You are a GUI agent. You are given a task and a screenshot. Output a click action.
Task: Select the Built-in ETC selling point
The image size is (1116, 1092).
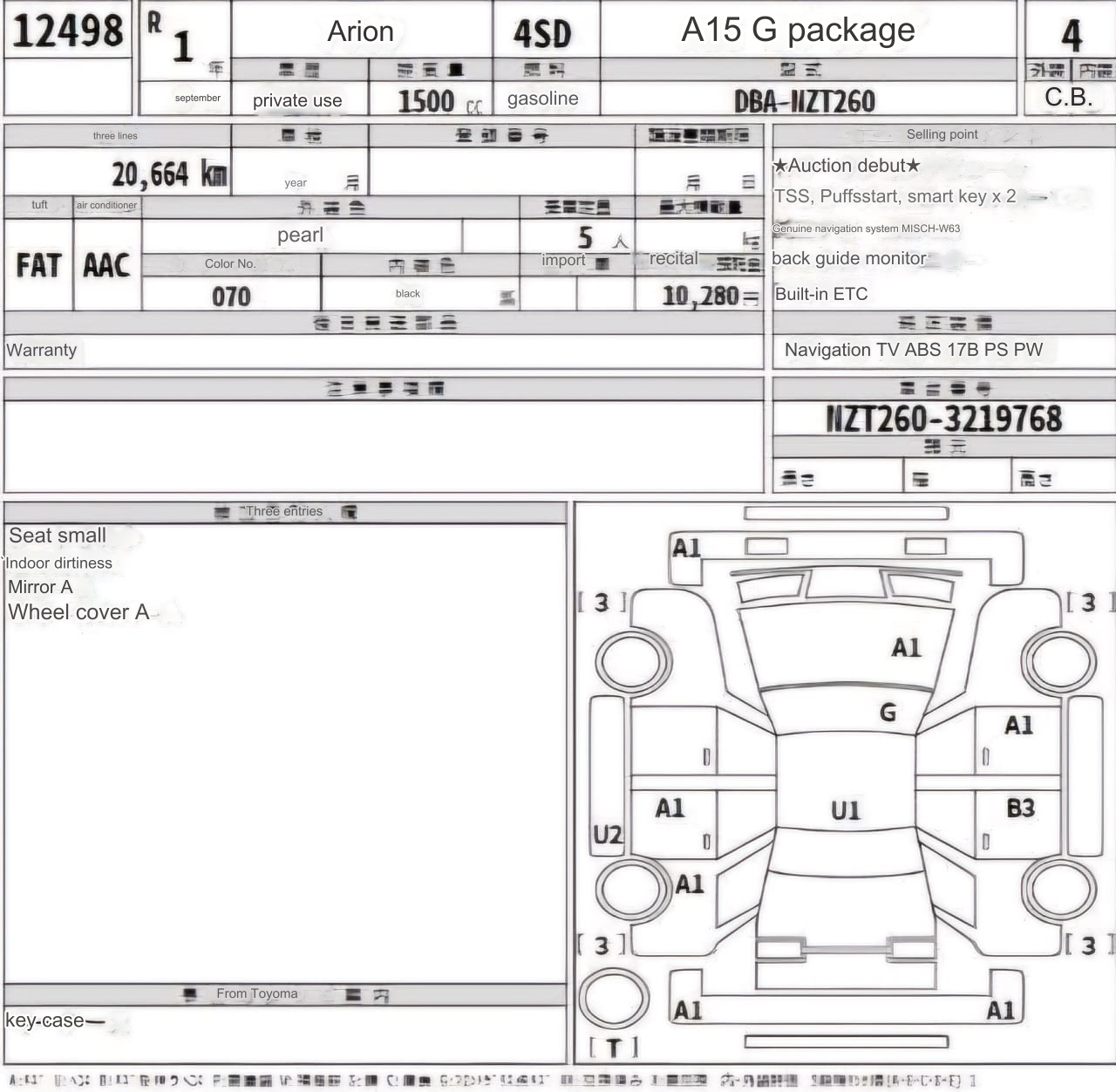[821, 294]
